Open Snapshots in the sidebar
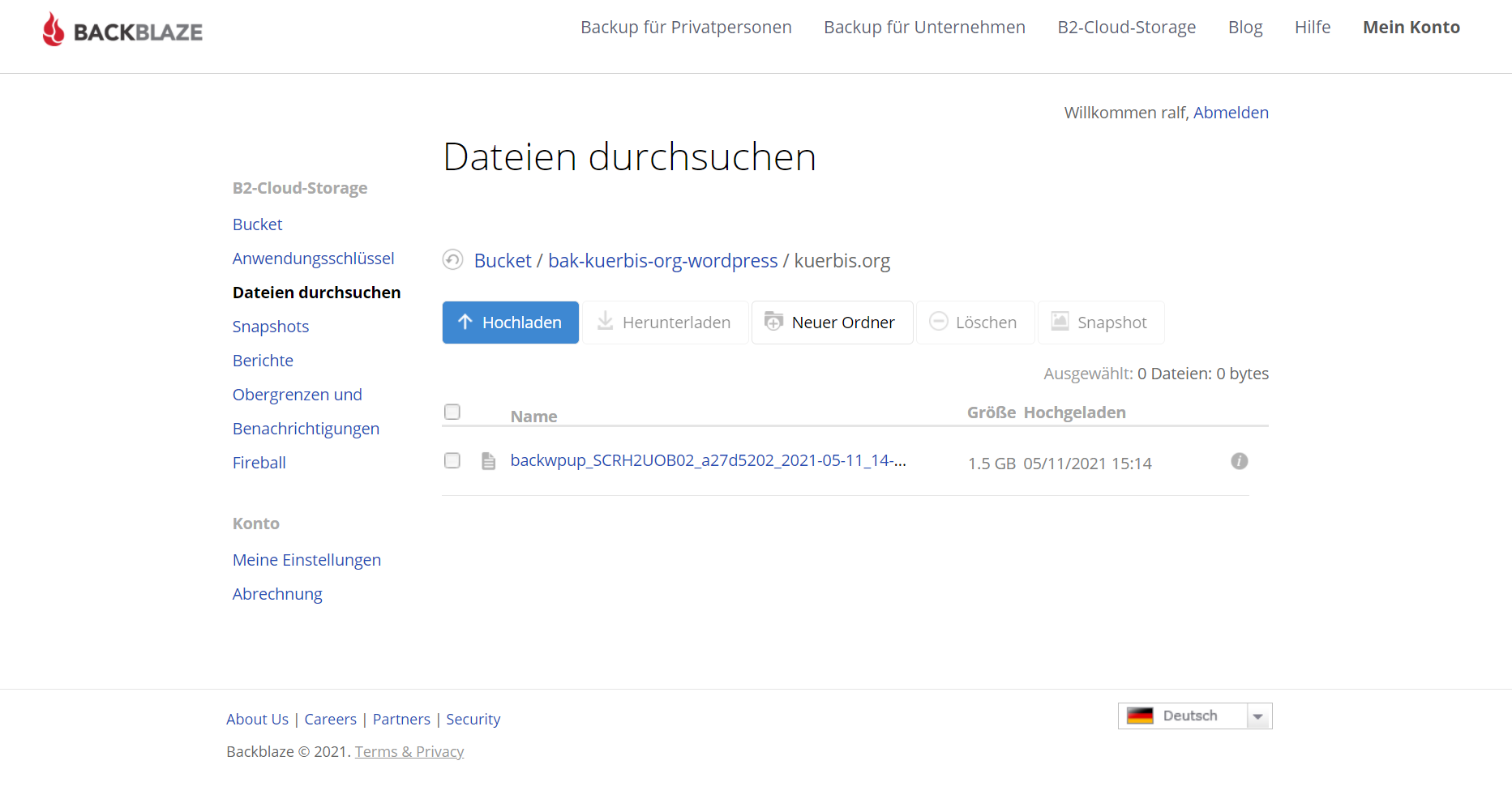This screenshot has height=812, width=1512. pos(270,327)
